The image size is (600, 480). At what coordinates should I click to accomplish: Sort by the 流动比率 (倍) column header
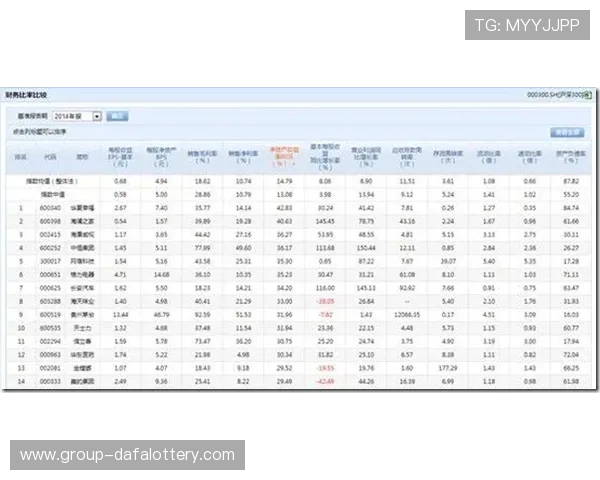point(489,157)
